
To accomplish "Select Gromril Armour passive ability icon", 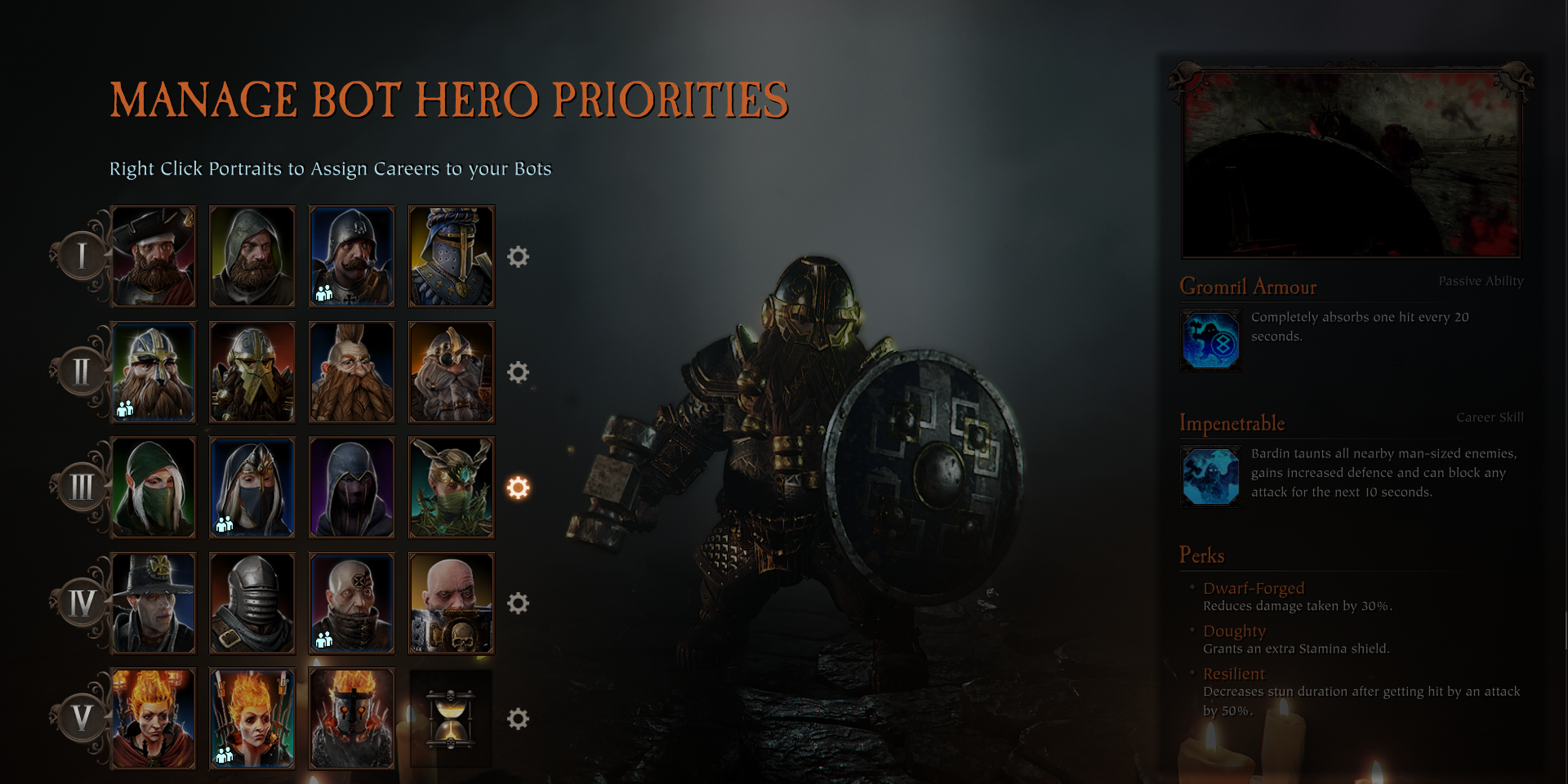I will point(1210,340).
